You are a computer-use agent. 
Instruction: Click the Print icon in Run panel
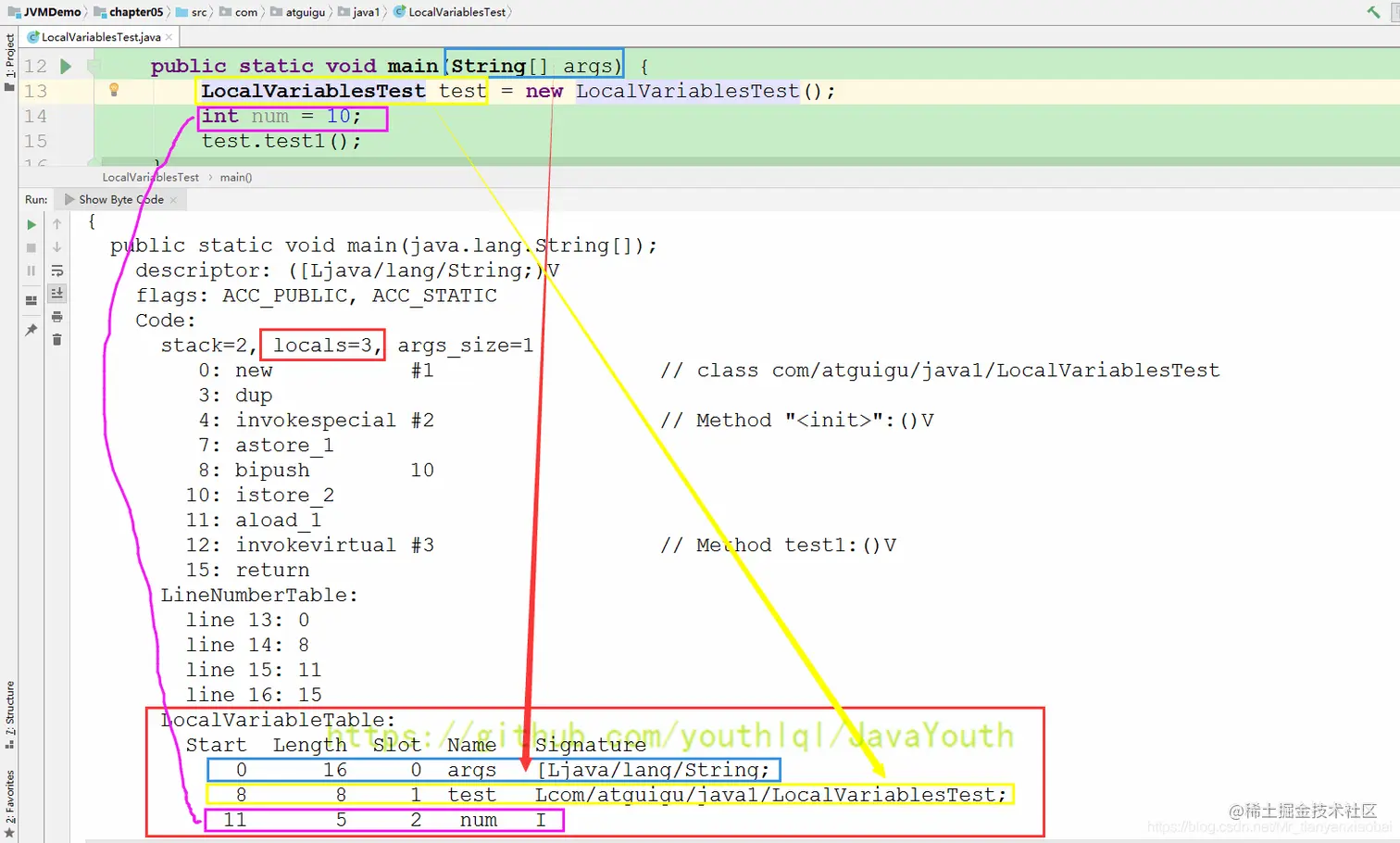57,317
